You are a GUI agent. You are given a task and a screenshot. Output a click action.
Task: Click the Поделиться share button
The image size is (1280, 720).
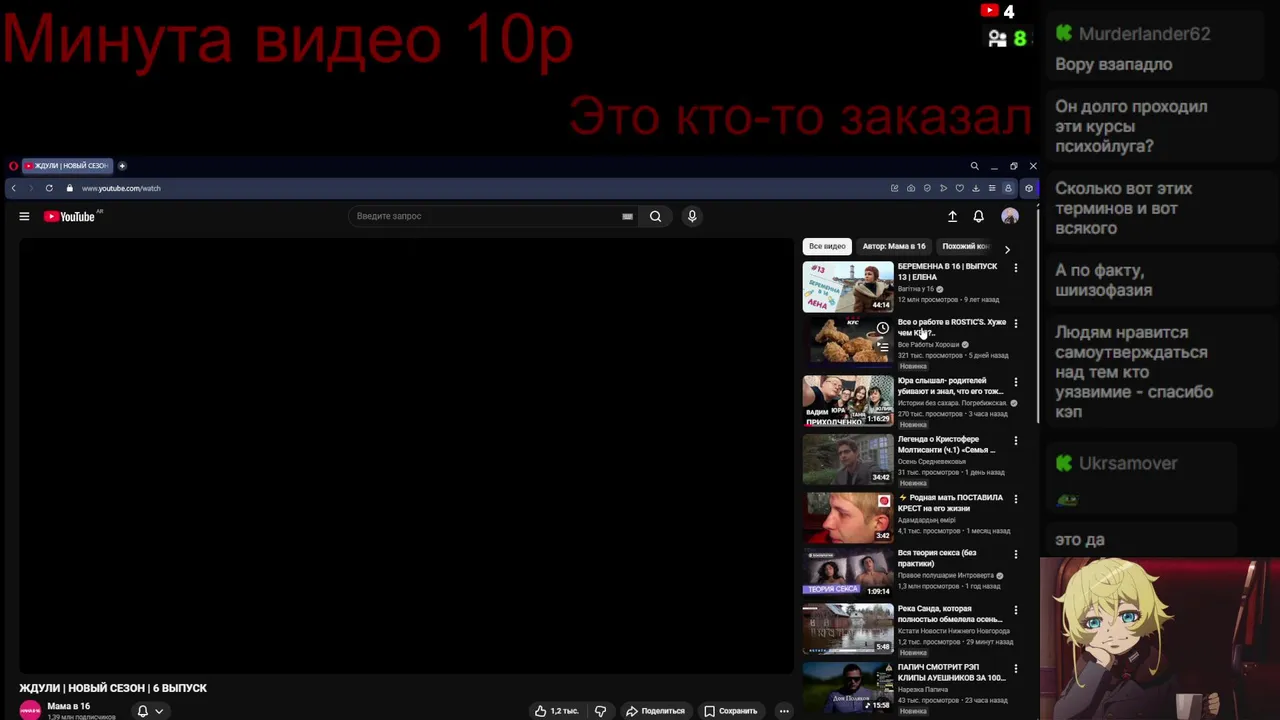(x=655, y=711)
